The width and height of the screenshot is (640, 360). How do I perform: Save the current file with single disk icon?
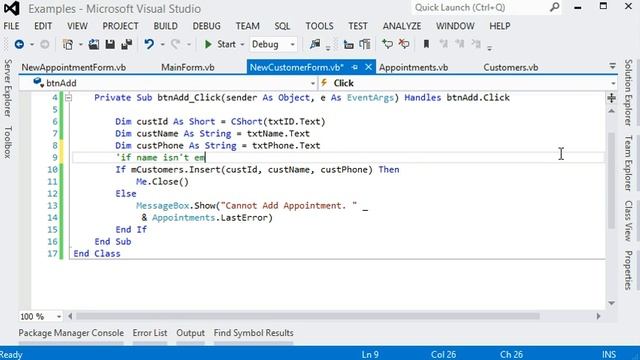click(110, 44)
